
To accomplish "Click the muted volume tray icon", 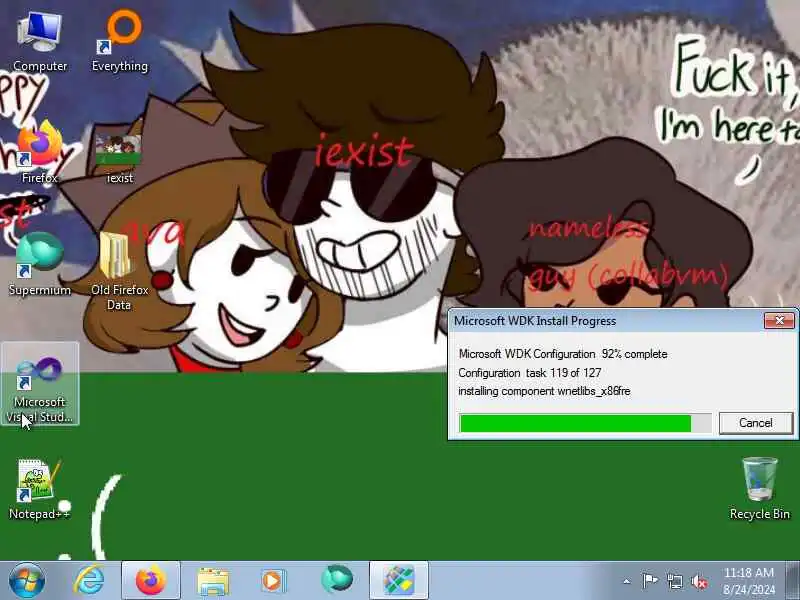I will click(699, 581).
